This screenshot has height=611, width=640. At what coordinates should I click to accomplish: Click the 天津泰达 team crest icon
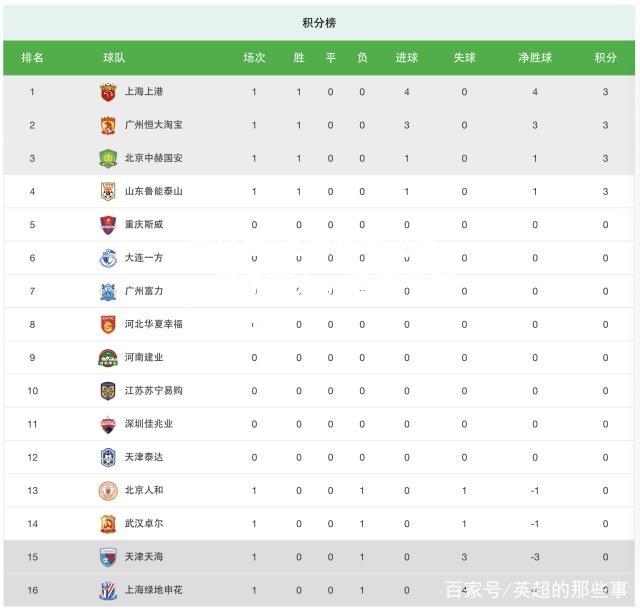point(108,458)
